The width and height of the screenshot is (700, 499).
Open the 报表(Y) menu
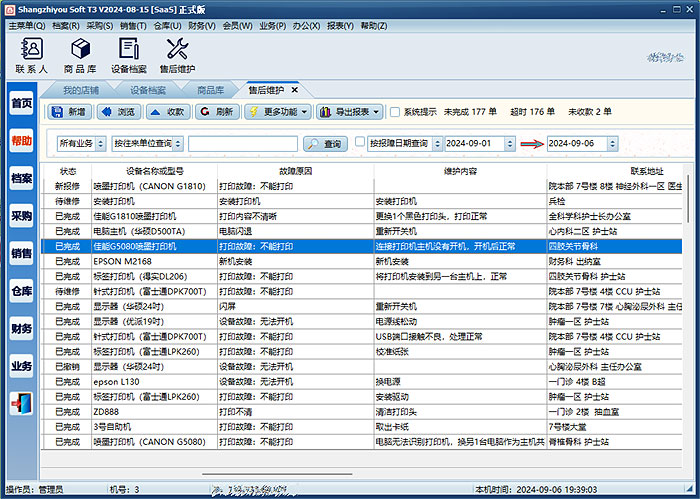[x=340, y=26]
